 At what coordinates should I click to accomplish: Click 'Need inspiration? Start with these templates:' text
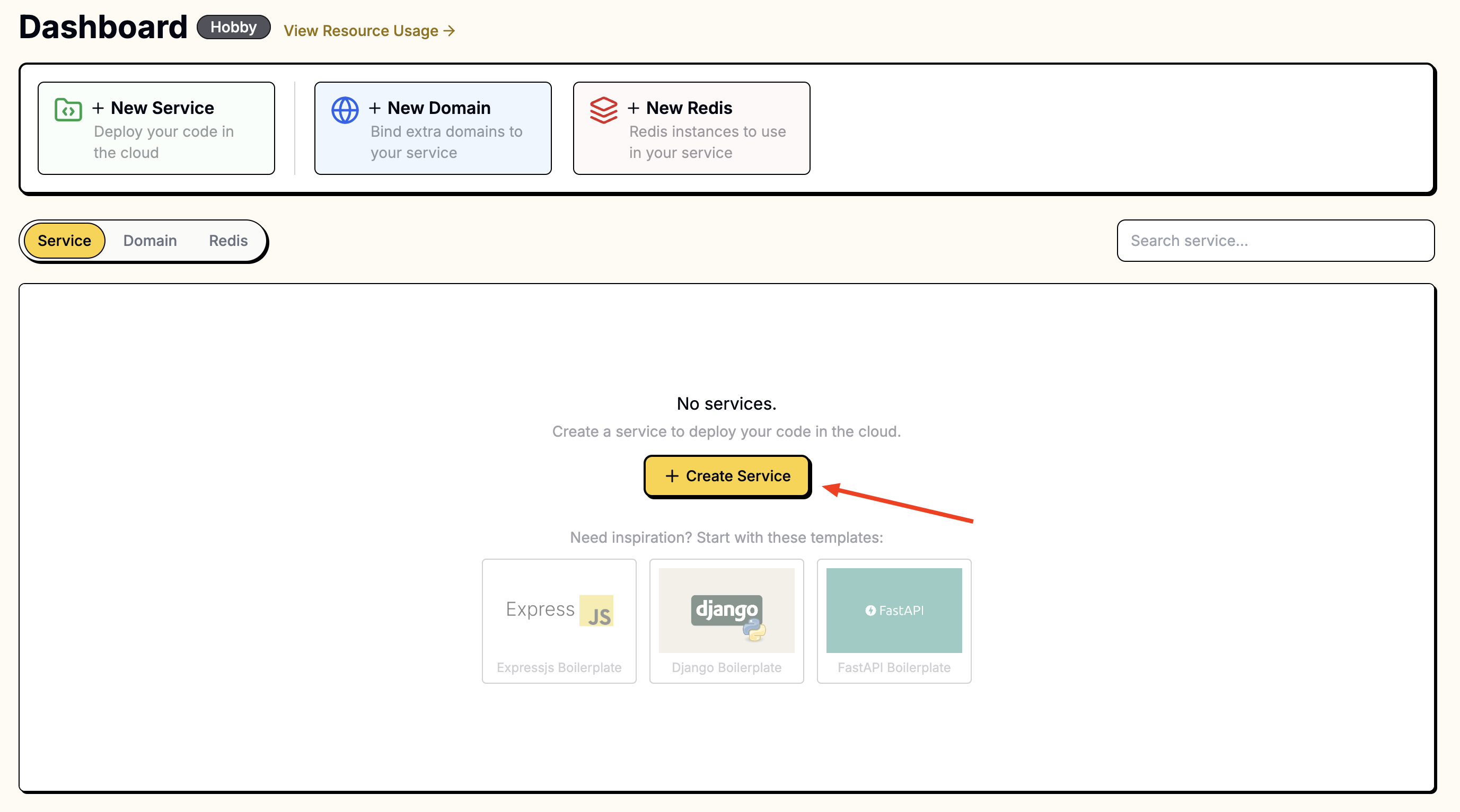727,537
